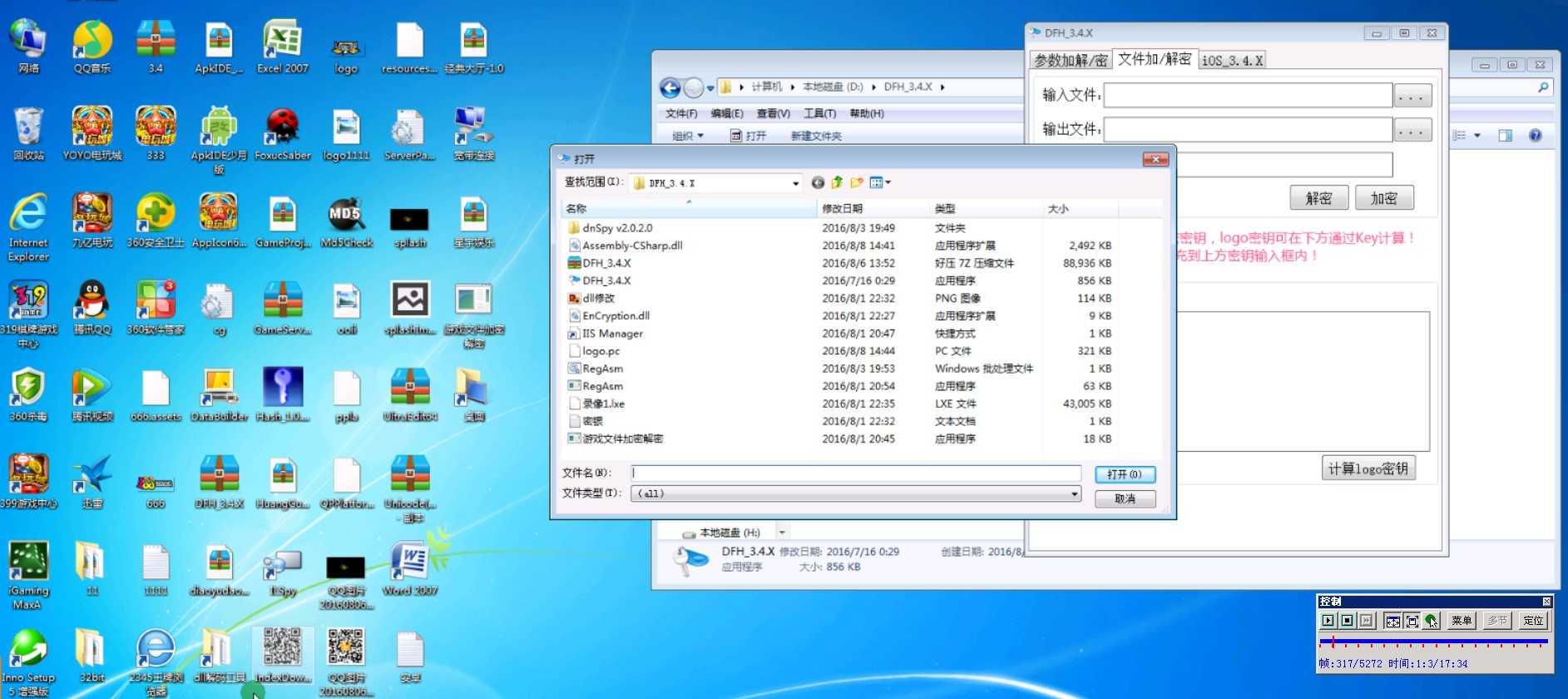
Task: Expand the 查找范围 DFH_3.4.X combo box
Action: click(x=716, y=183)
